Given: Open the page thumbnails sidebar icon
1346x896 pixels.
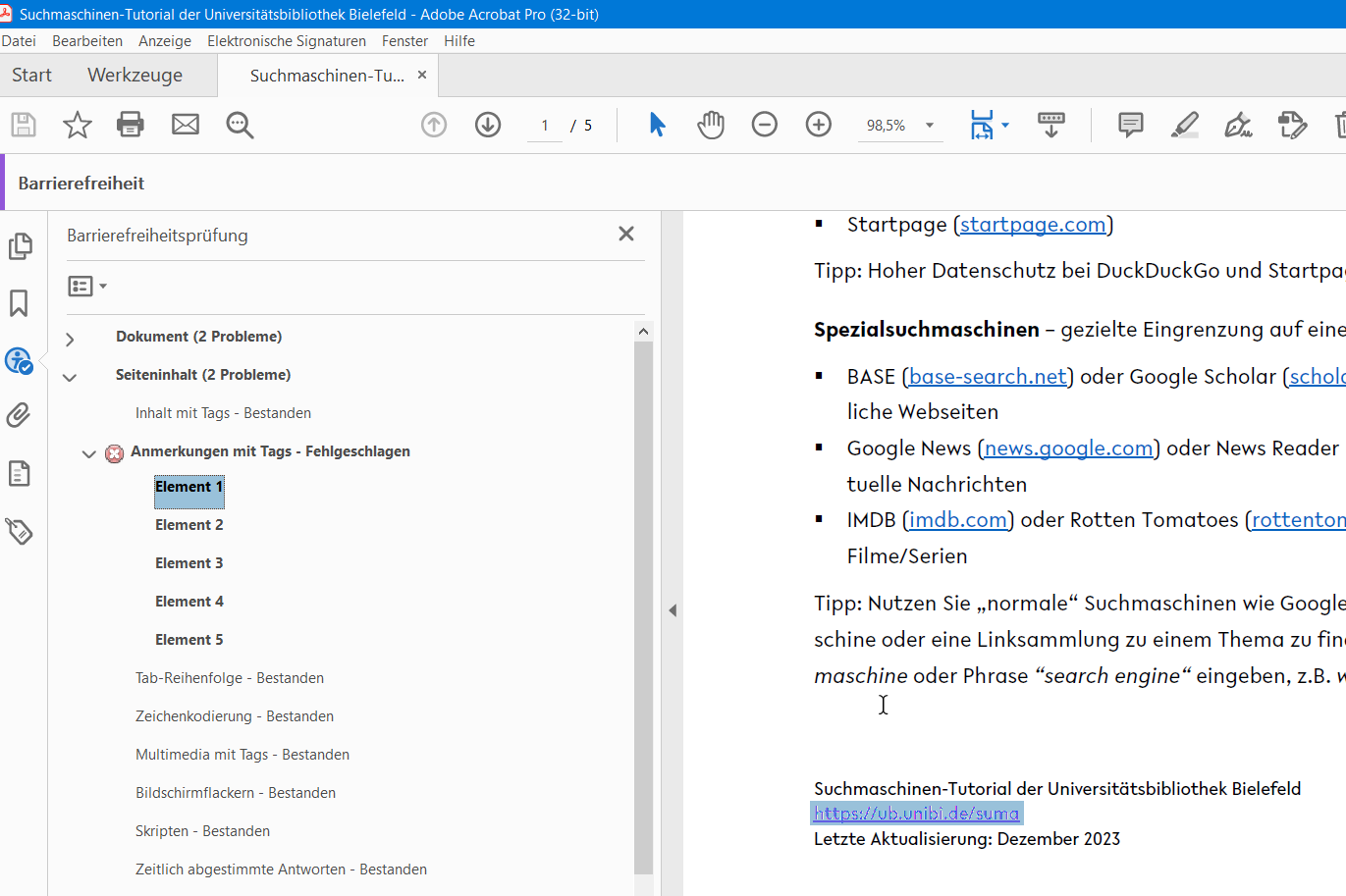Looking at the screenshot, I should click(20, 246).
